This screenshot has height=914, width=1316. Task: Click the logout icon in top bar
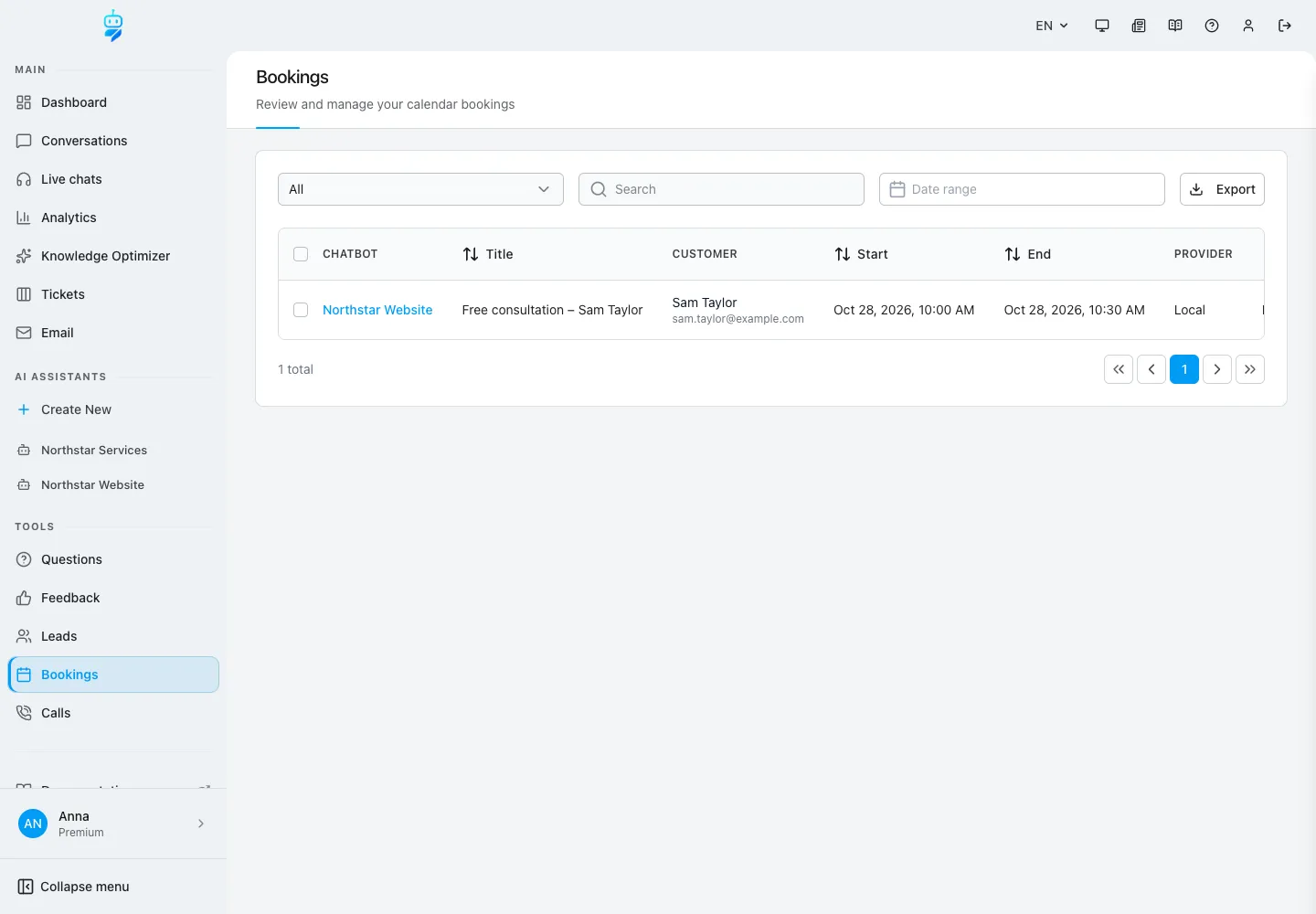1285,26
